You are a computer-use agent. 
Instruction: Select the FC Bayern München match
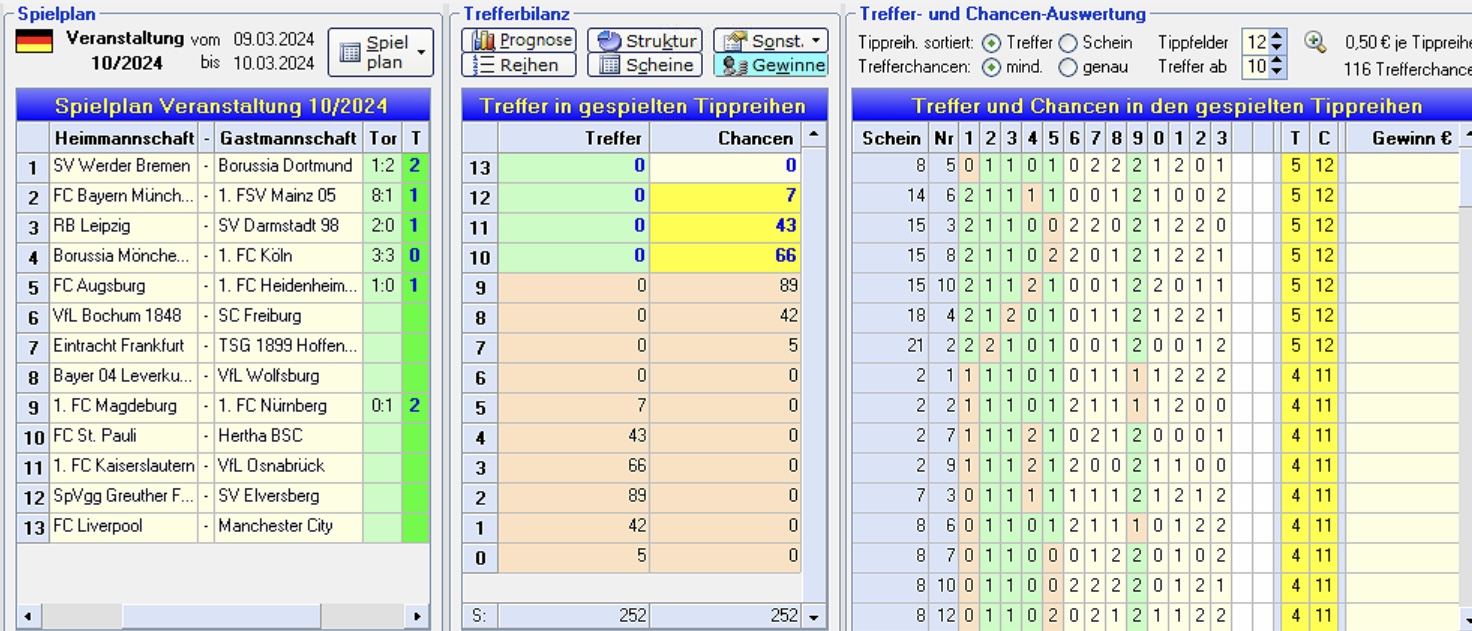(x=223, y=196)
